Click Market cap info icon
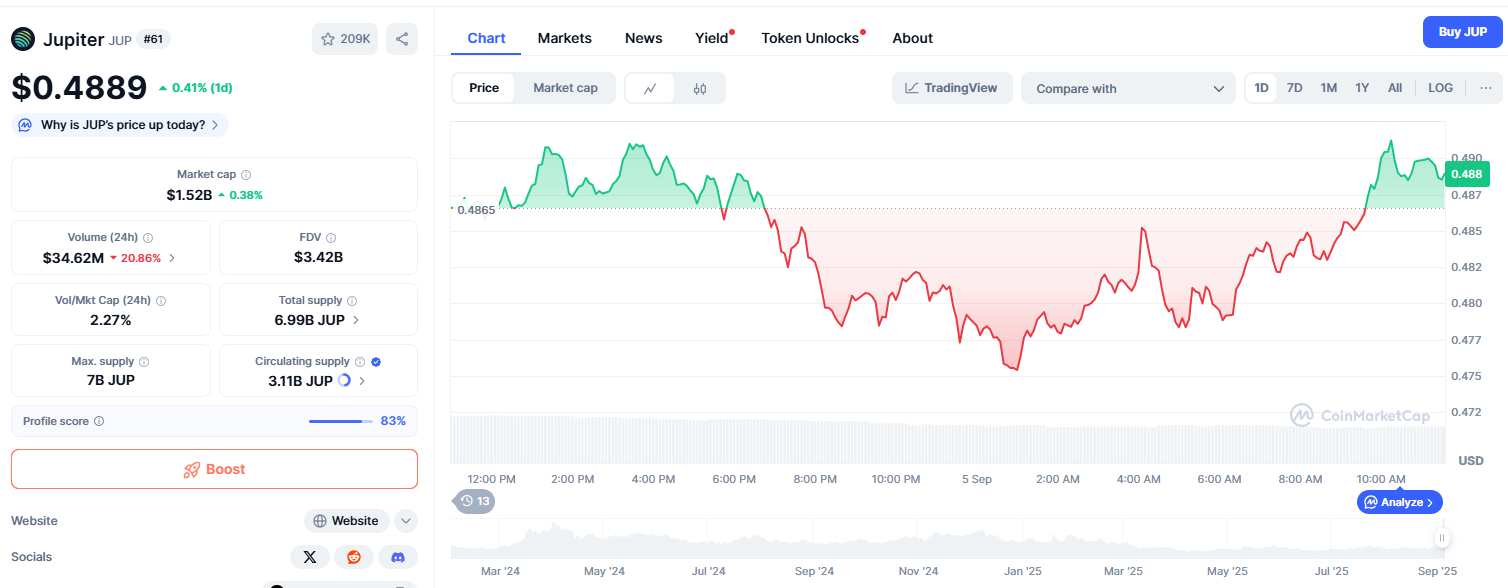The height and width of the screenshot is (588, 1508). pos(246,174)
